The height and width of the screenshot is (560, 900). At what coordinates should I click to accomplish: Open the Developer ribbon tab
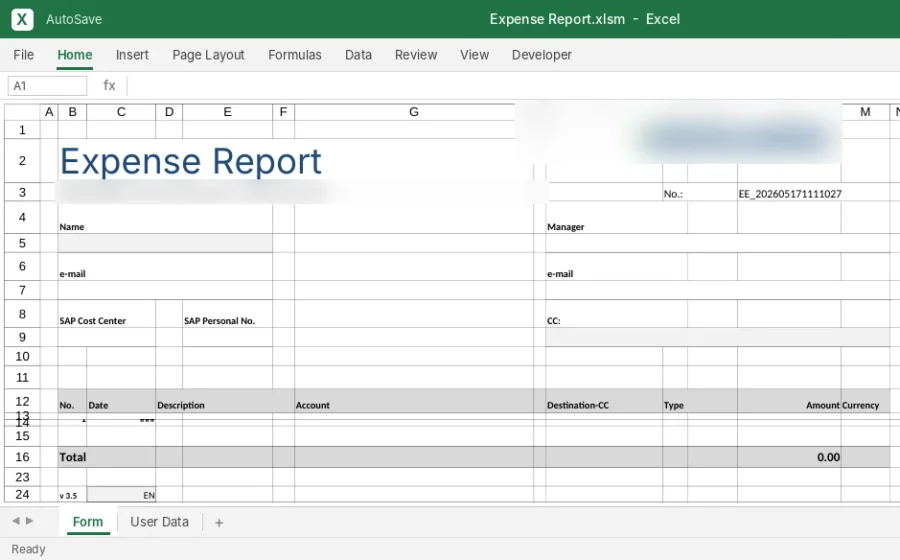[x=541, y=55]
